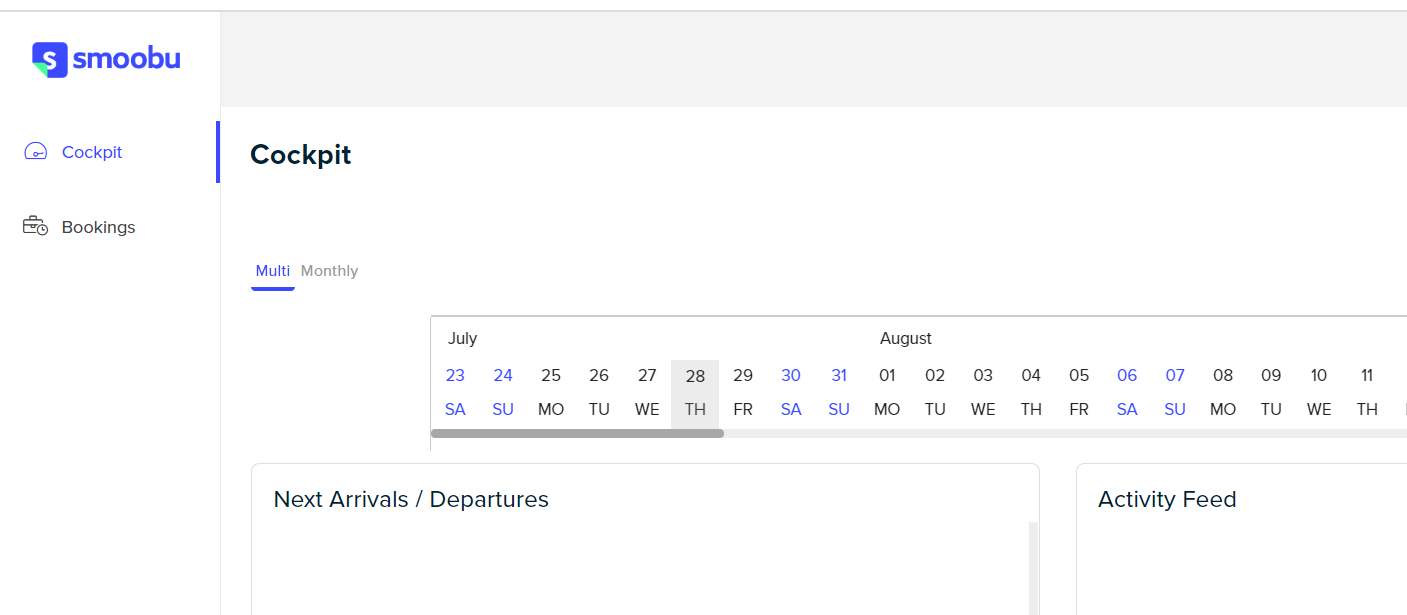Click the Next Arrivals / Departures heading
The height and width of the screenshot is (615, 1407).
point(411,499)
